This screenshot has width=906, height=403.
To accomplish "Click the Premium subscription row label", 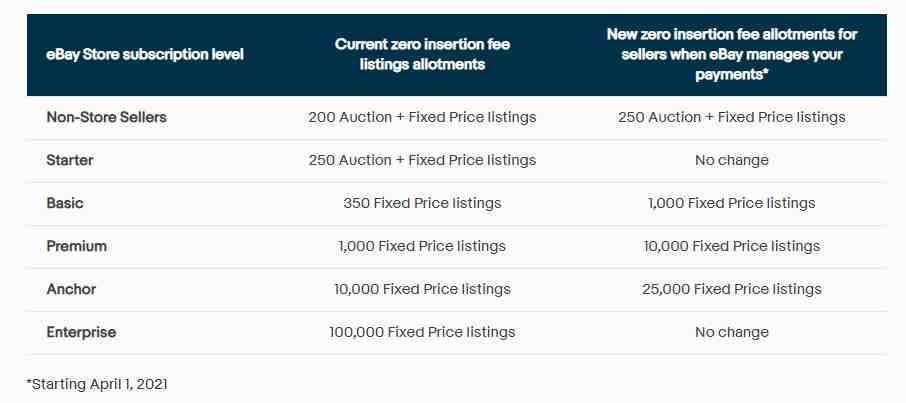I will tap(76, 246).
